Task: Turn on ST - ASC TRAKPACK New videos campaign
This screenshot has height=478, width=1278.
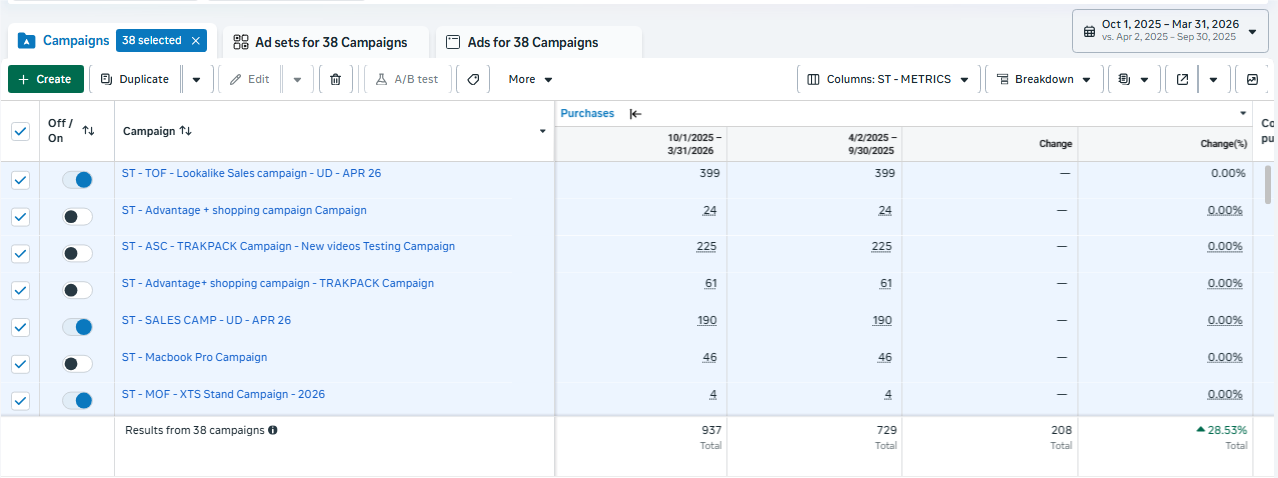Action: tap(77, 254)
